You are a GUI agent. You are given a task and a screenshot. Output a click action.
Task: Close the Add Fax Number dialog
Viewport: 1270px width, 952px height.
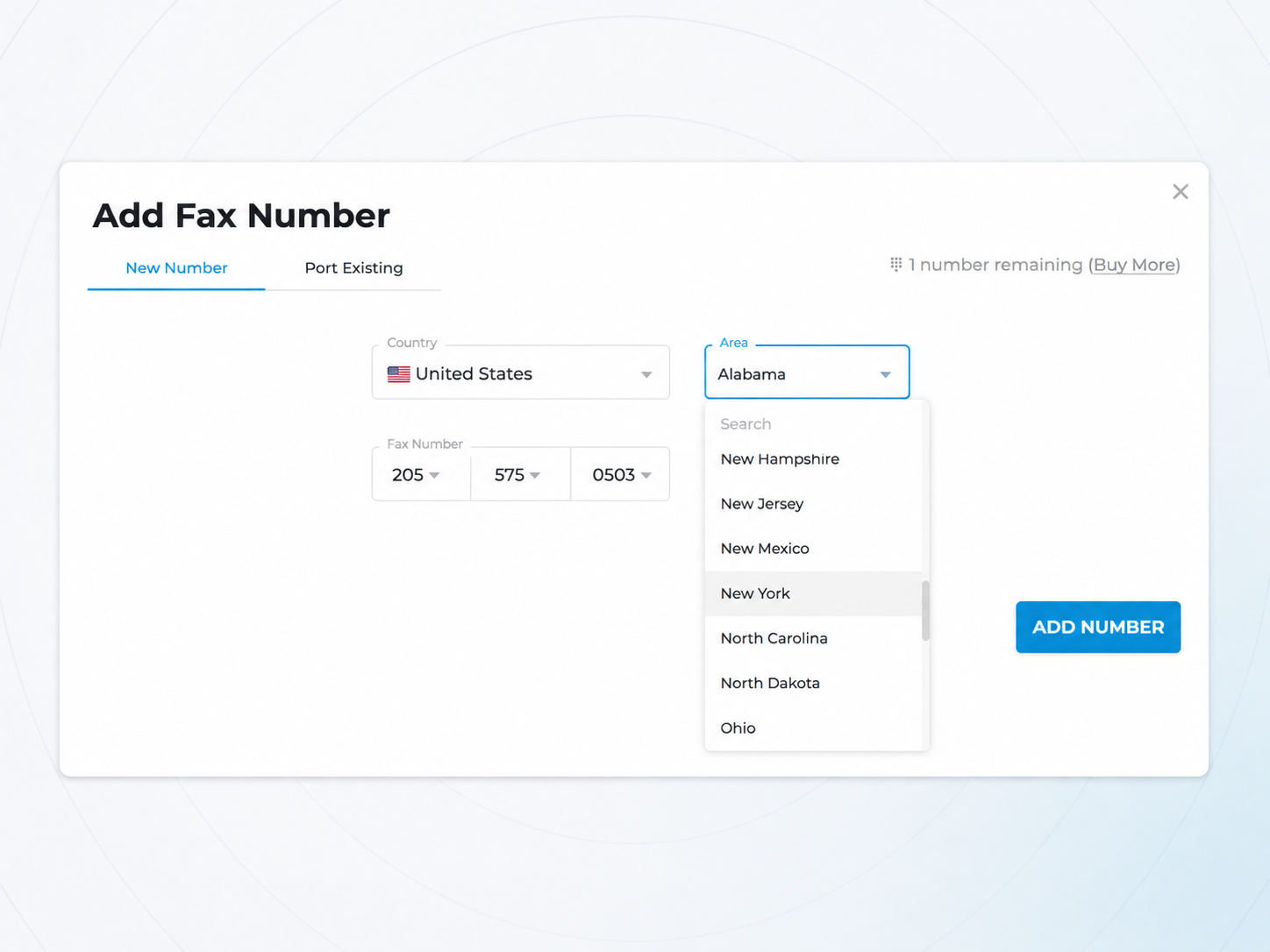pos(1181,192)
